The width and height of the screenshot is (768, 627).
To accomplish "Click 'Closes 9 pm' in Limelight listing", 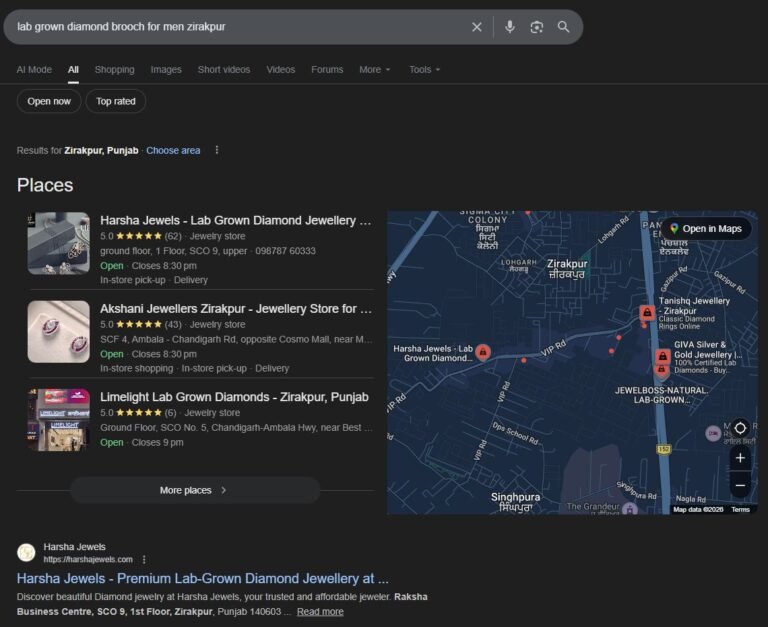I will (x=157, y=442).
